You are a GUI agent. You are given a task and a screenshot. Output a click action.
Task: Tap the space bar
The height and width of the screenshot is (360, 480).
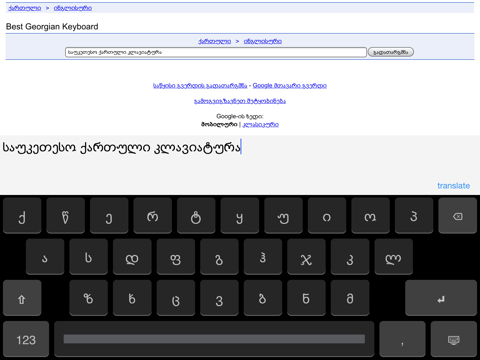(214, 339)
